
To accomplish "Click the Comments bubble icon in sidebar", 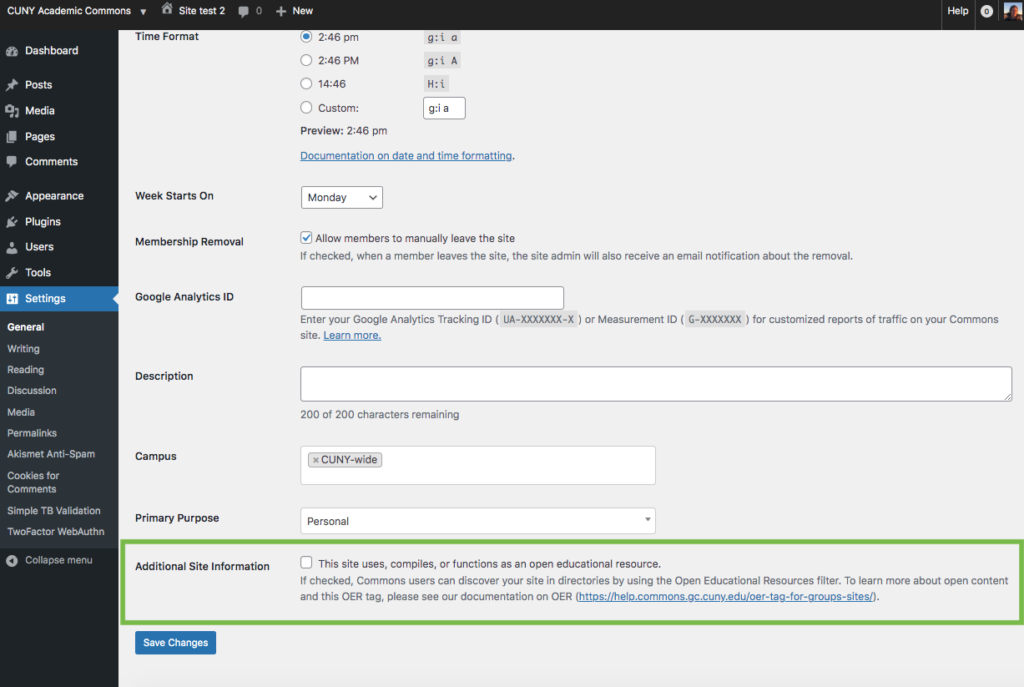I will [12, 162].
